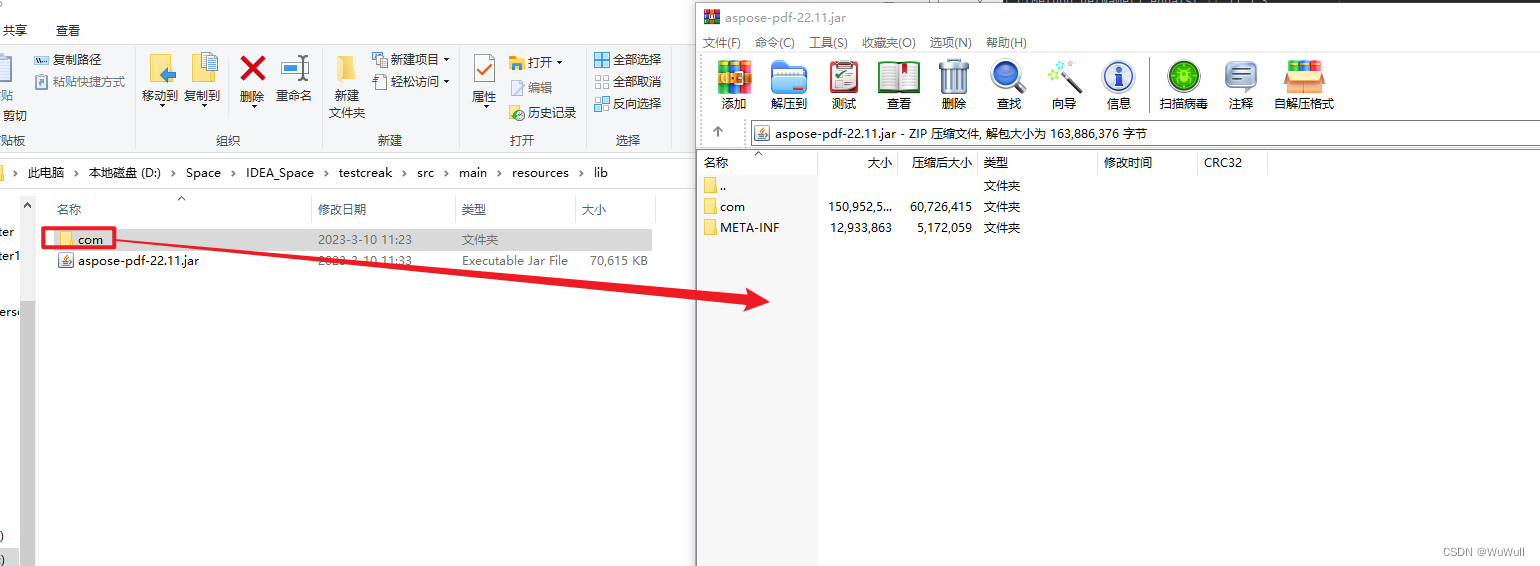This screenshot has height=566, width=1540.
Task: Open Options (选项) menu in WinRAR
Action: pyautogui.click(x=950, y=43)
